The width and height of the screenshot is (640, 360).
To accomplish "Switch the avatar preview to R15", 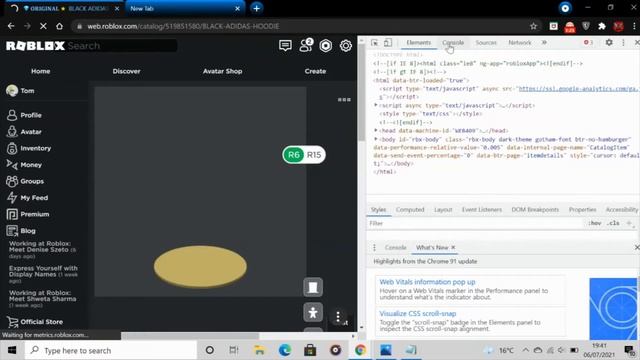I will 314,155.
